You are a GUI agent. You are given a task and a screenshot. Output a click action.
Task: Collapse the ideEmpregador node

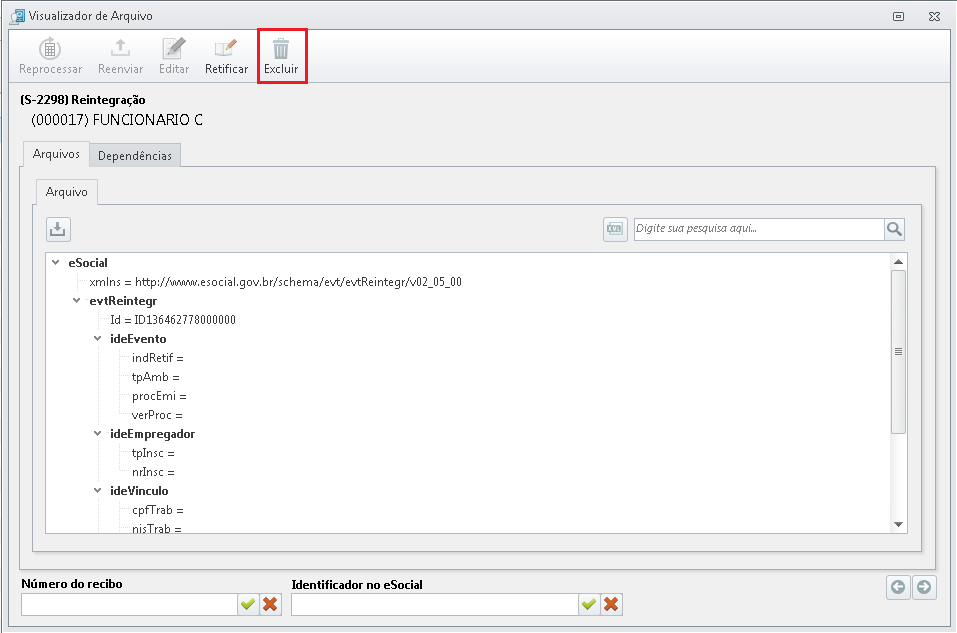[x=98, y=433]
